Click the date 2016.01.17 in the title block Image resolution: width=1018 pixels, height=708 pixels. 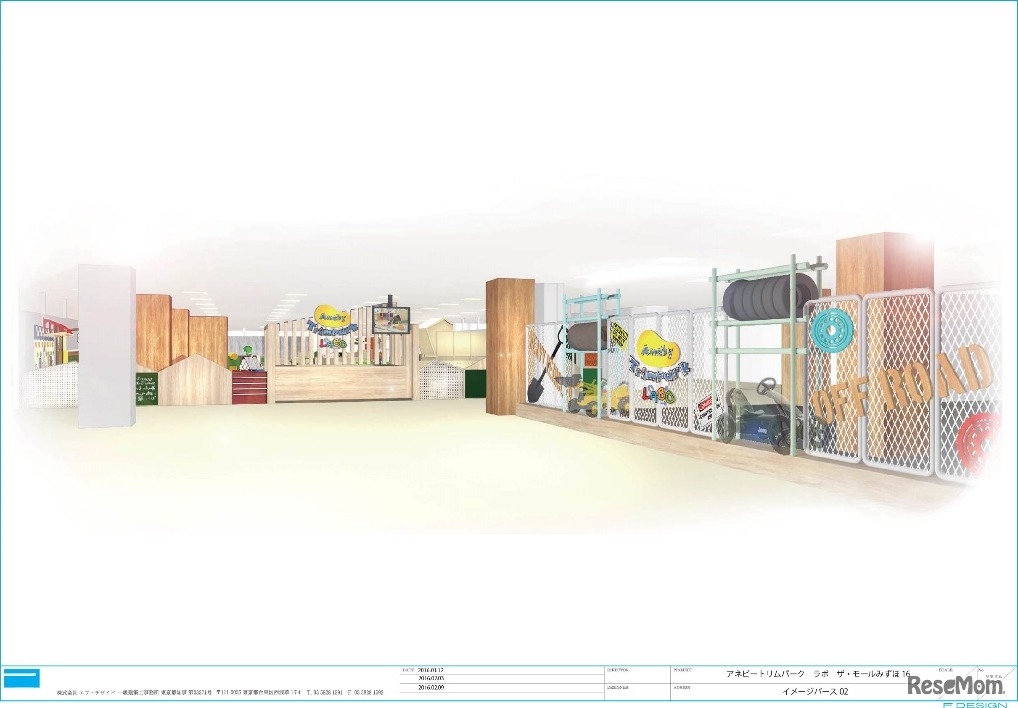433,670
